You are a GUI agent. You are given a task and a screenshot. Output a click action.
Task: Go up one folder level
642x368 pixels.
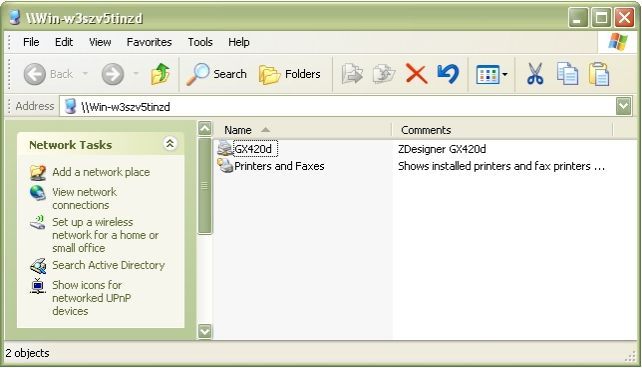point(160,74)
